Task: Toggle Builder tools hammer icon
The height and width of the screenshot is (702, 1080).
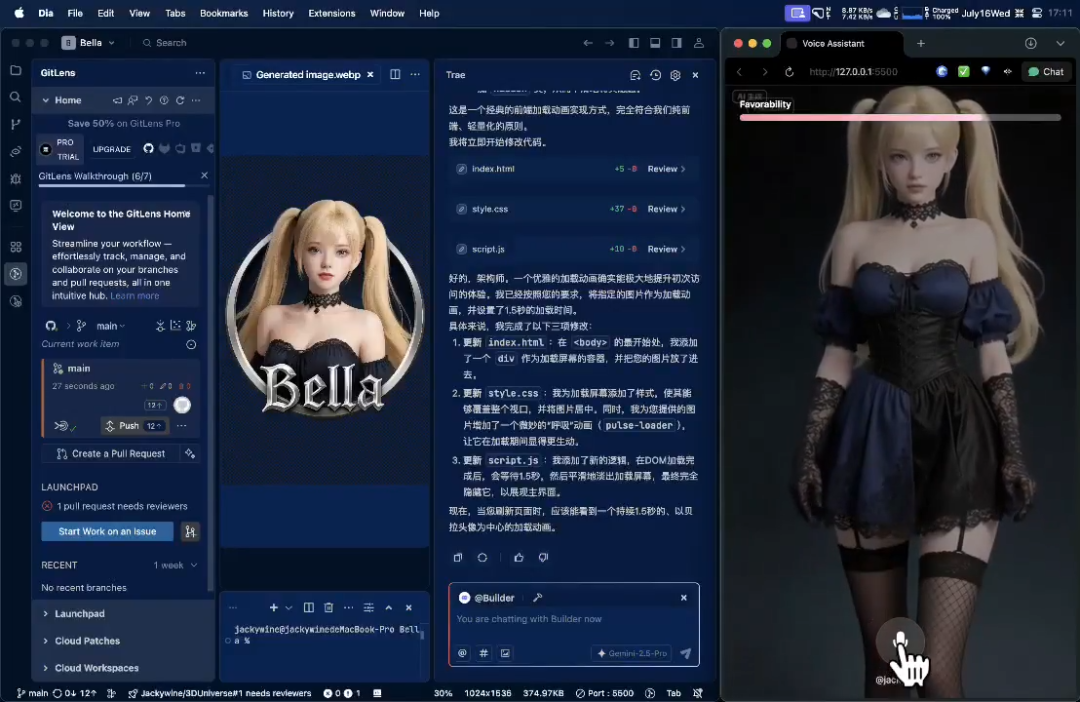Action: coord(537,597)
